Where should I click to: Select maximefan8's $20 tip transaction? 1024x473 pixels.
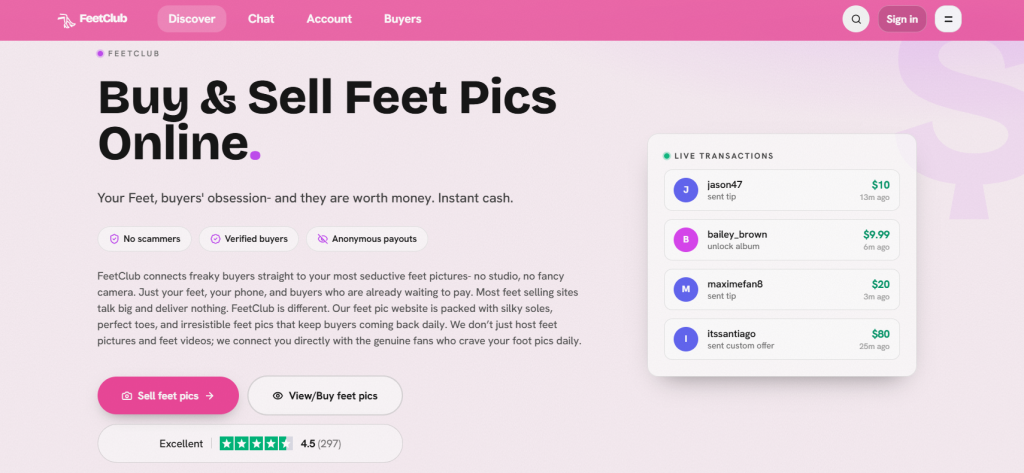[x=782, y=289]
